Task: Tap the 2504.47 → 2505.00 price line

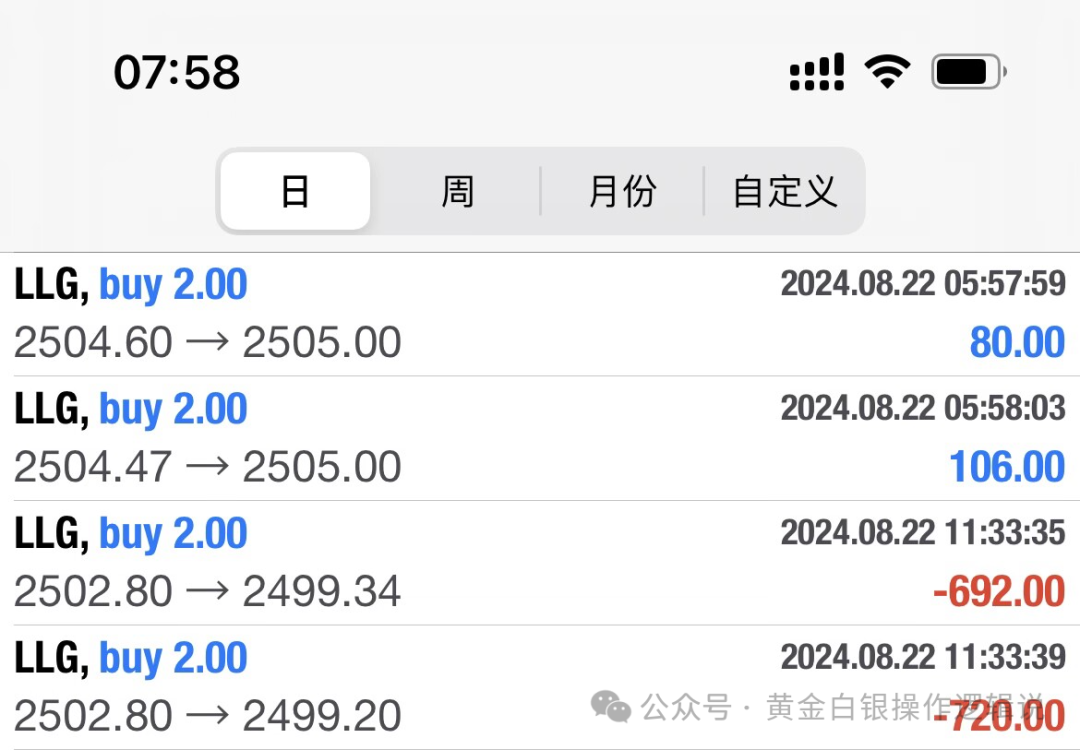Action: [208, 467]
